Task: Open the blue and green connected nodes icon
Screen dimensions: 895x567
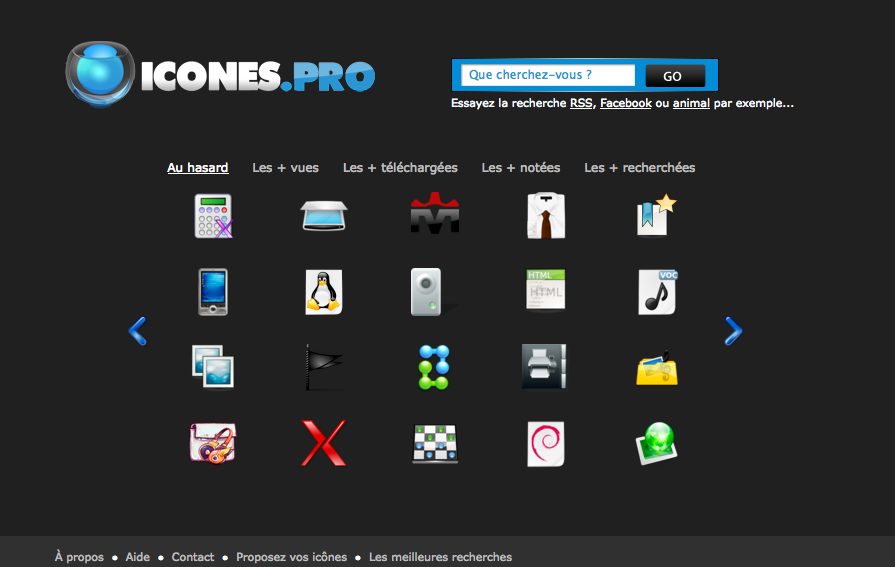Action: pos(434,367)
